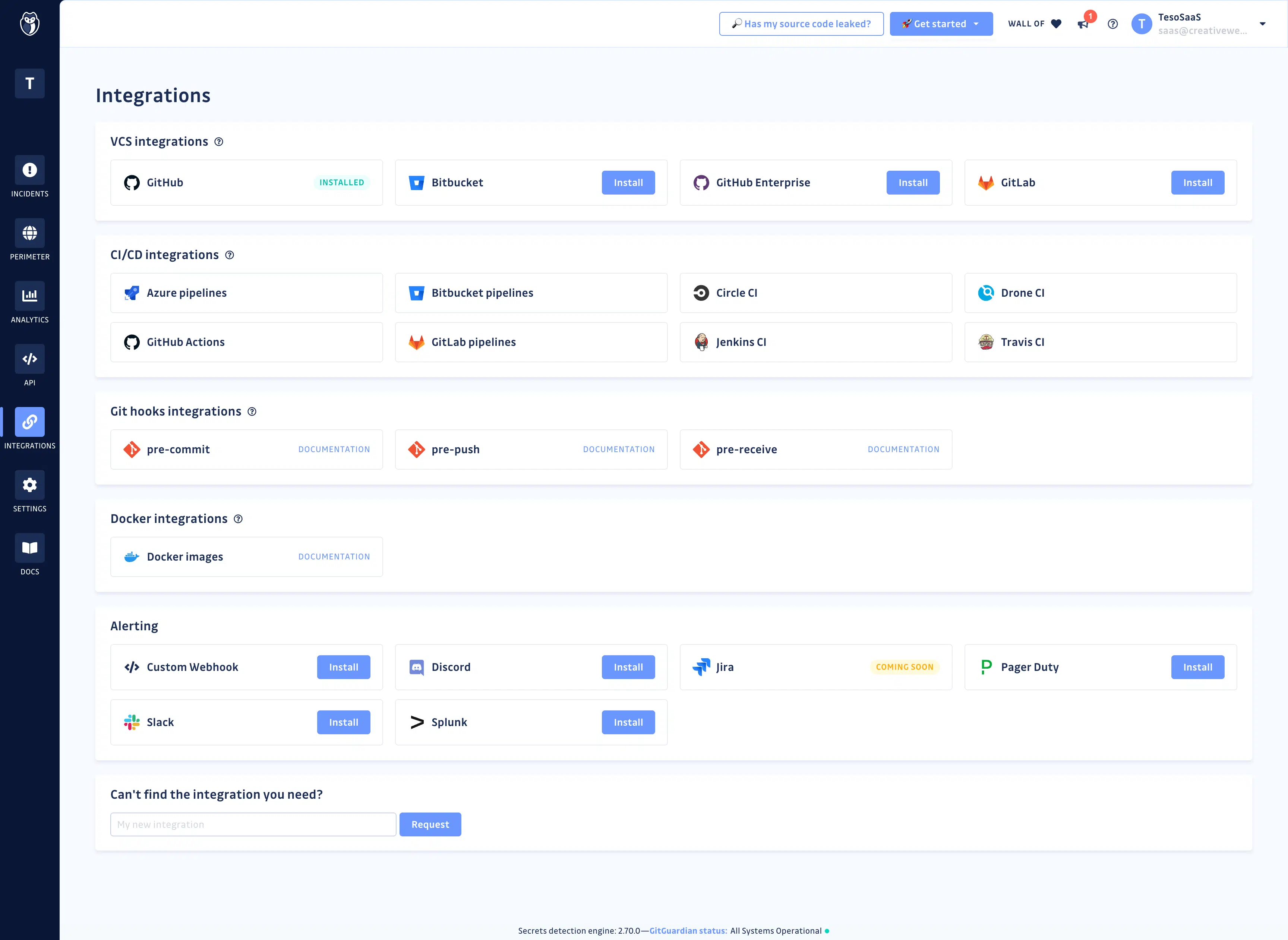Open the Integrations sidebar item
The height and width of the screenshot is (940, 1288).
pos(29,429)
